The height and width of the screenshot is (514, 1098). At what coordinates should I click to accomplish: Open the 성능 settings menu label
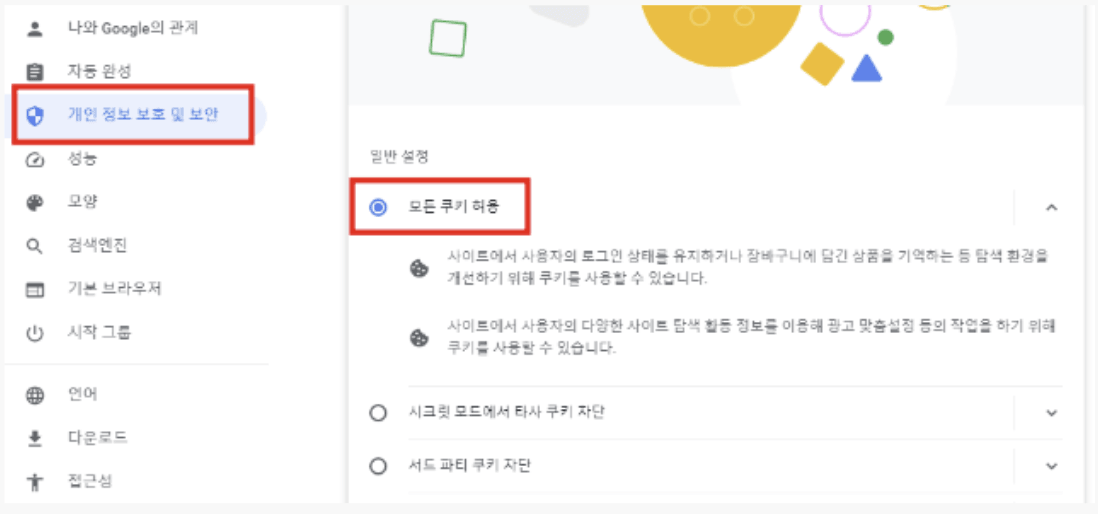[82, 159]
